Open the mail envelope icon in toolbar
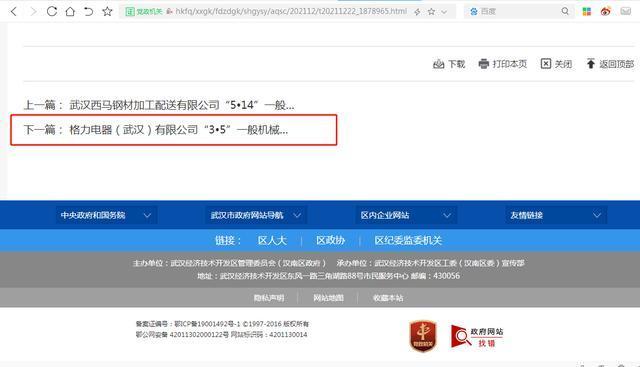Image resolution: width=640 pixels, height=367 pixels. pyautogui.click(x=626, y=11)
